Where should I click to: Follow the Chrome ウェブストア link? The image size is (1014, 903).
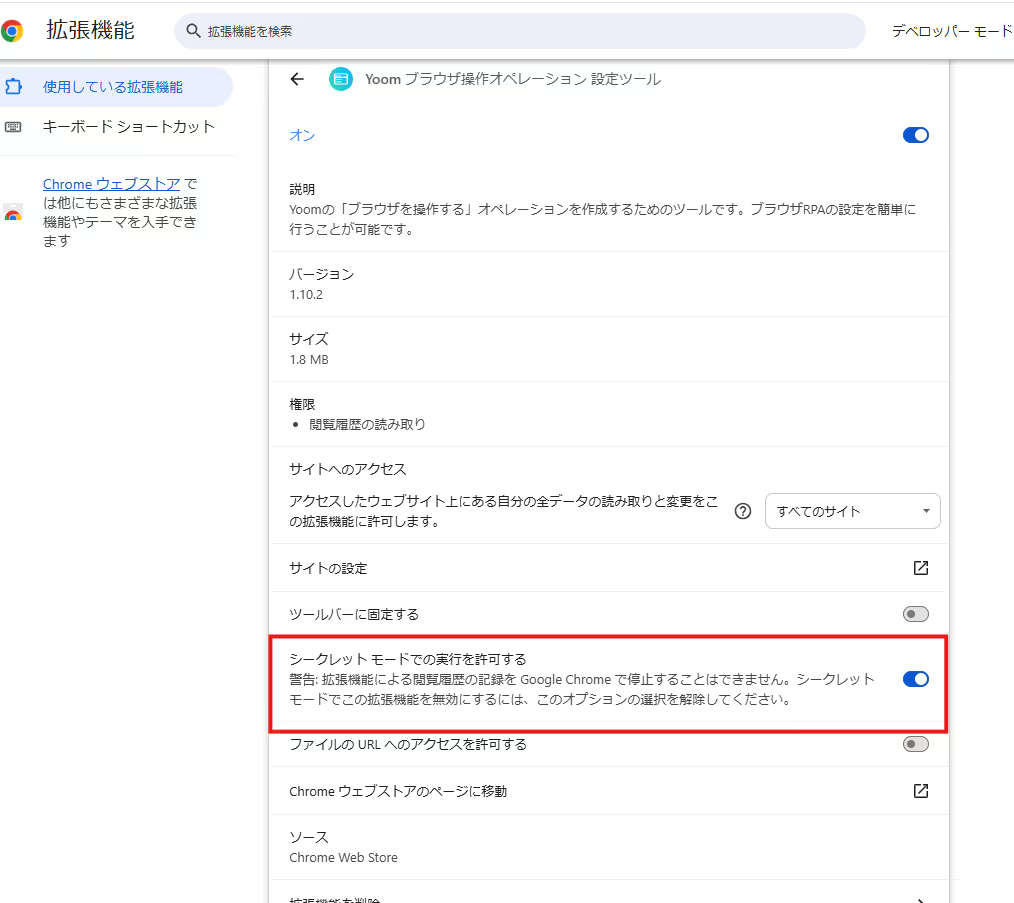click(x=111, y=184)
